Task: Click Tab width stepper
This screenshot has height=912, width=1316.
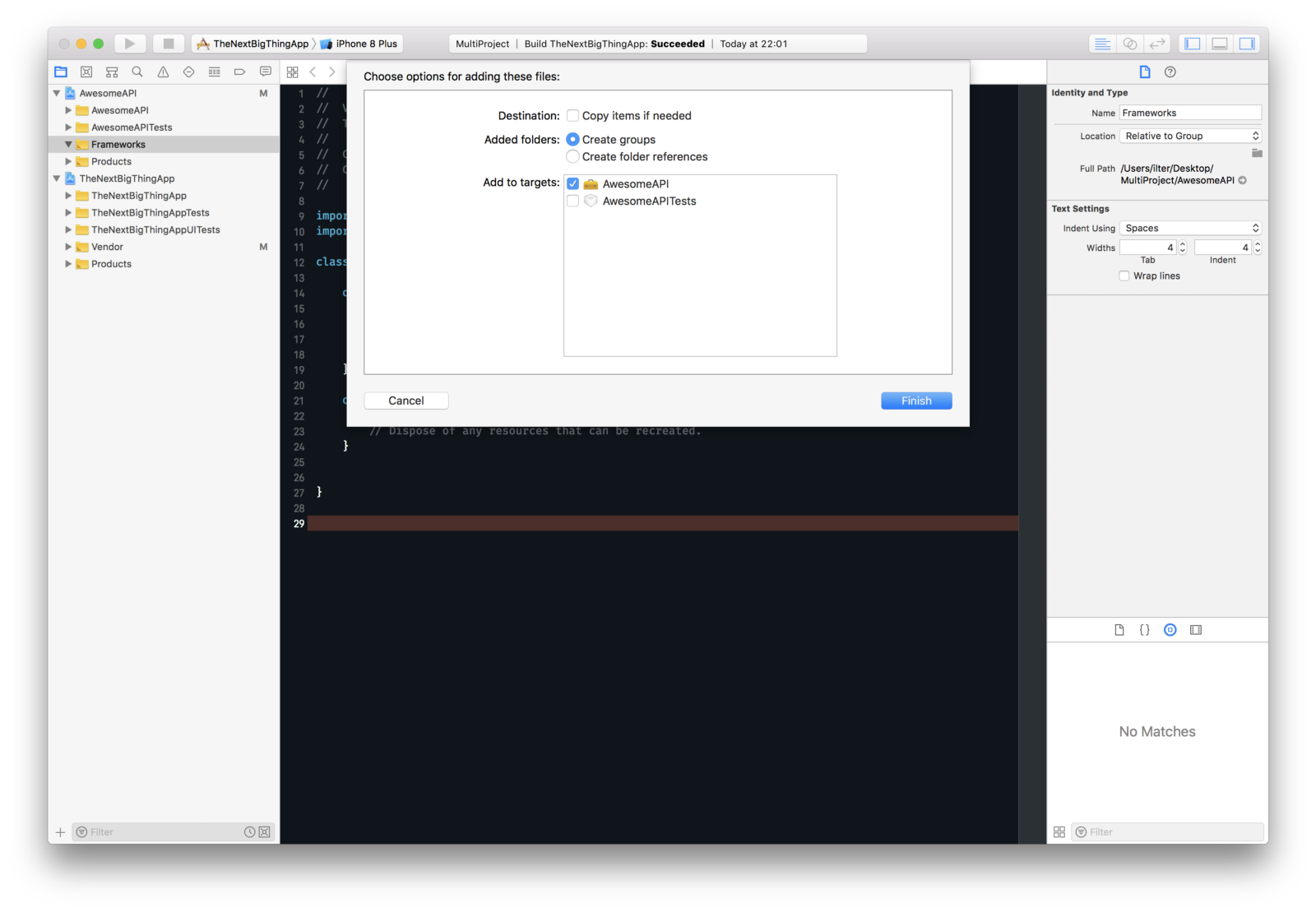Action: pyautogui.click(x=1183, y=248)
